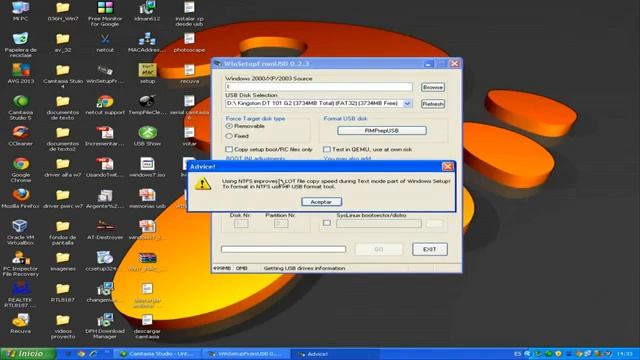The height and width of the screenshot is (360, 640).
Task: Open the fondos de pantalla folder
Action: [x=62, y=232]
